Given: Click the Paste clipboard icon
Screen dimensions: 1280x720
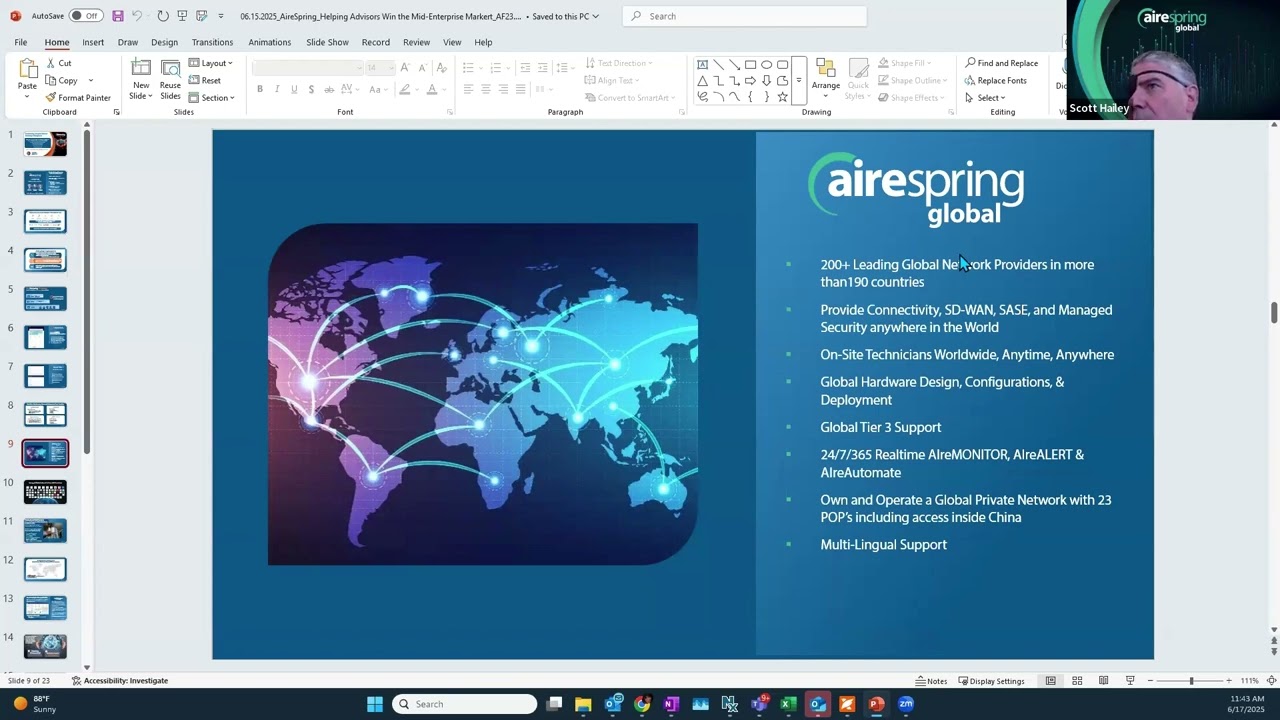Looking at the screenshot, I should tap(27, 69).
